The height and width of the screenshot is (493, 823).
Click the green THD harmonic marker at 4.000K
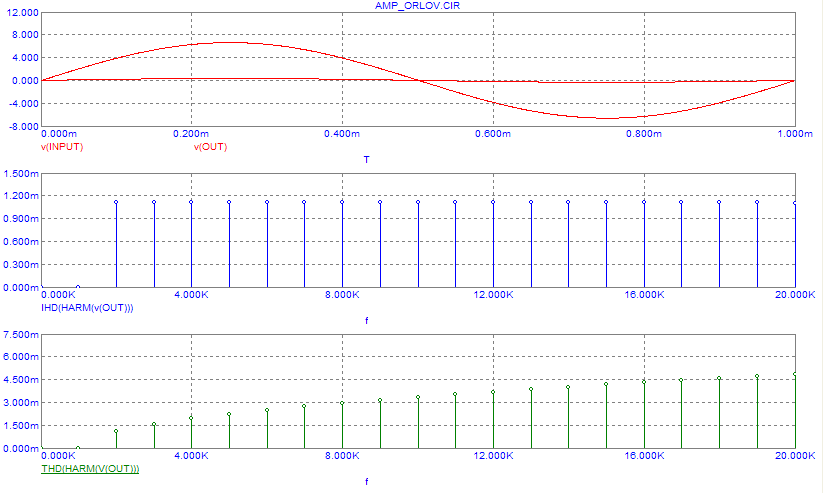click(x=191, y=418)
